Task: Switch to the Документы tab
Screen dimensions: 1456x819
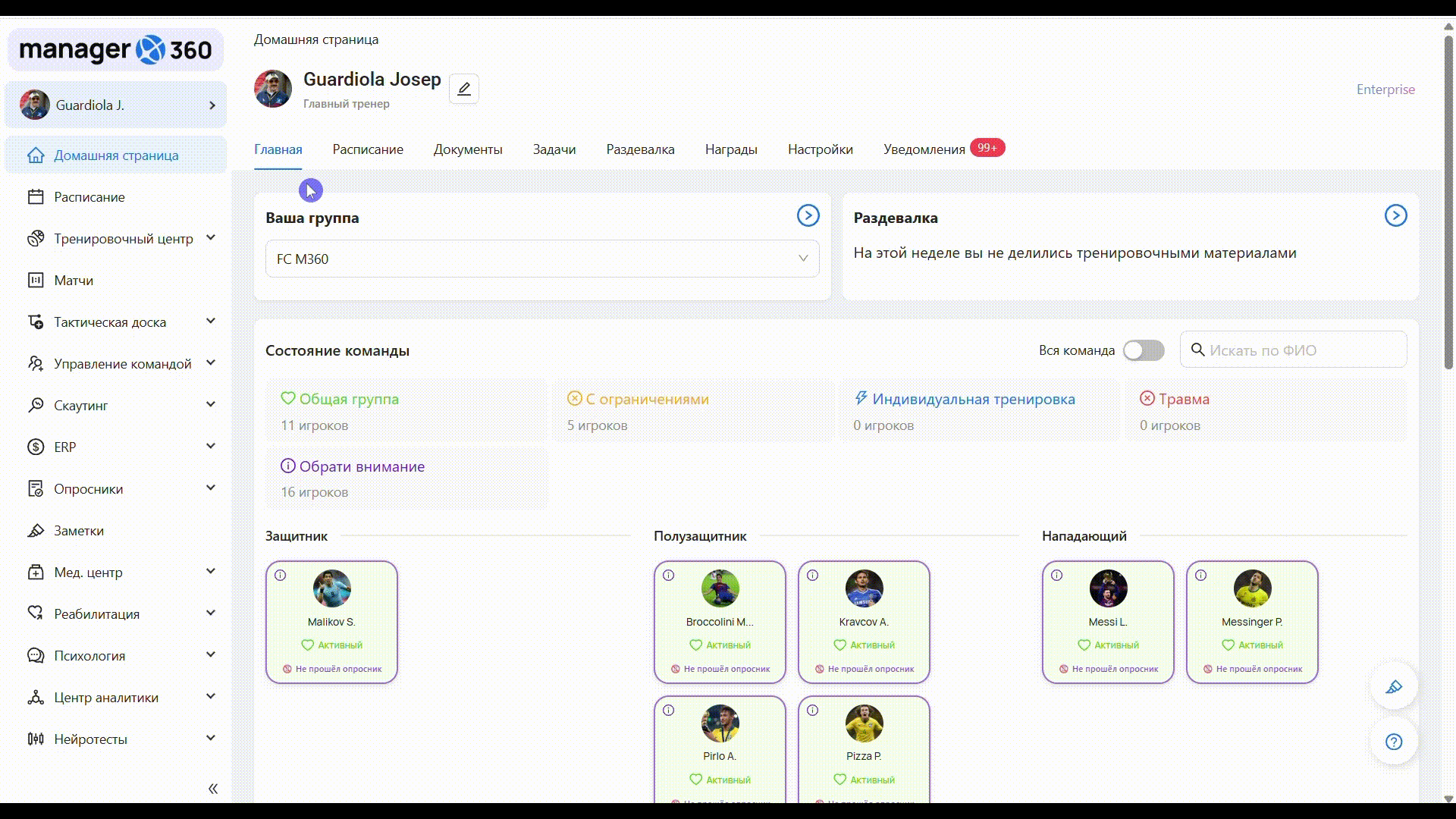Action: (x=468, y=149)
